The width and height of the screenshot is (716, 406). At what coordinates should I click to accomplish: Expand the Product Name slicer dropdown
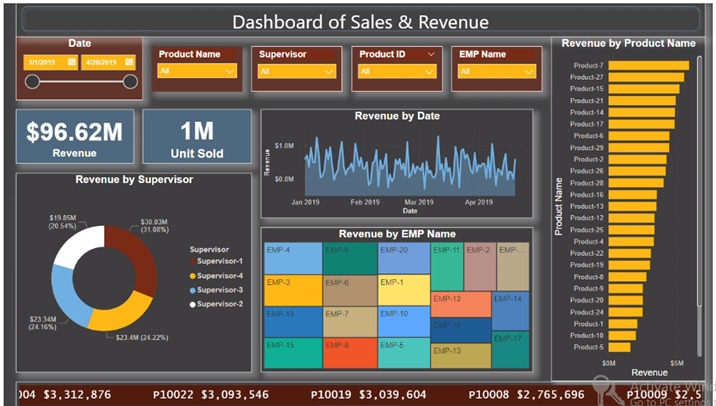[x=229, y=72]
